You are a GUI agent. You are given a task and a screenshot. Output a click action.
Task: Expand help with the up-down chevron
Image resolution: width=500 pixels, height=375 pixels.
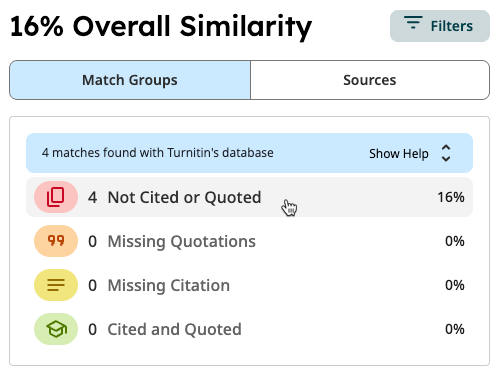point(446,153)
